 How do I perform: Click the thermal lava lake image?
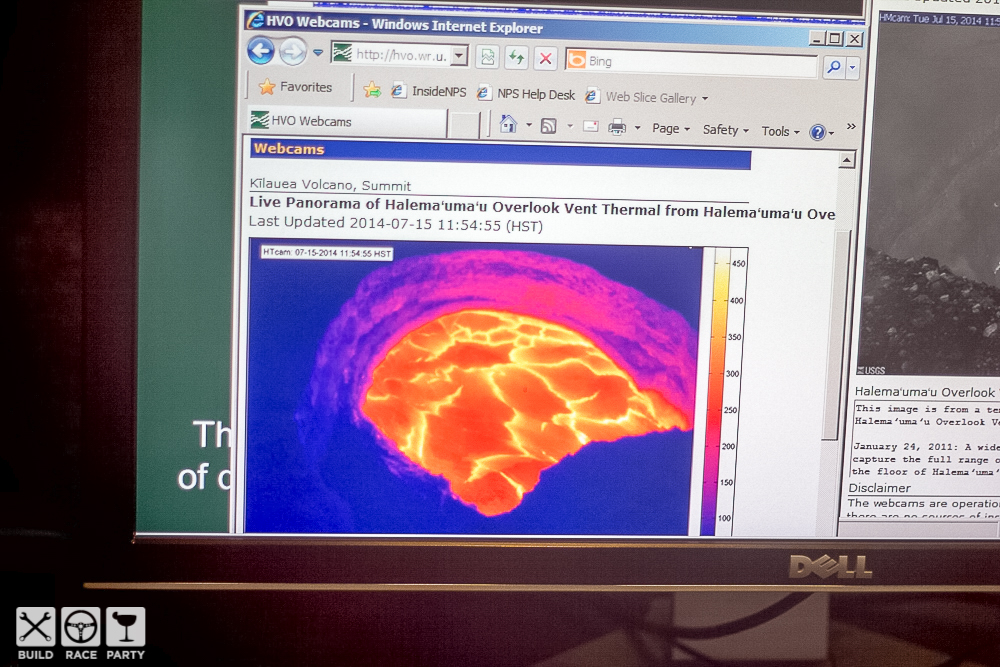tap(473, 388)
